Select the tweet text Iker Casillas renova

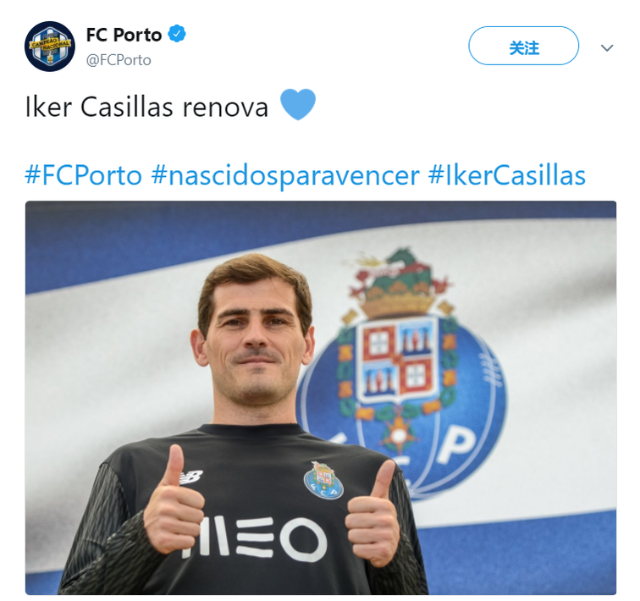click(147, 107)
